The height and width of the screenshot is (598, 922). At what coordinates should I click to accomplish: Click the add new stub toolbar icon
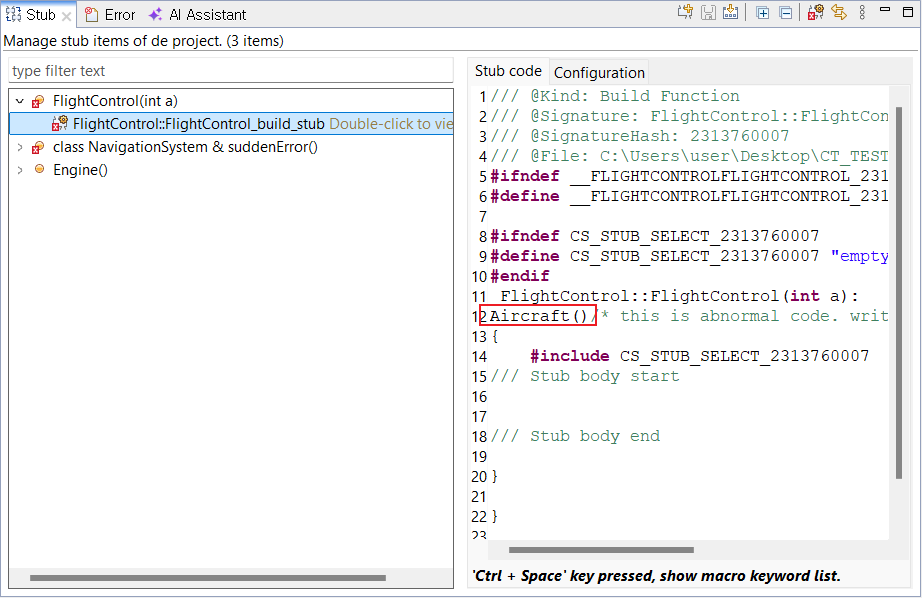pyautogui.click(x=685, y=12)
